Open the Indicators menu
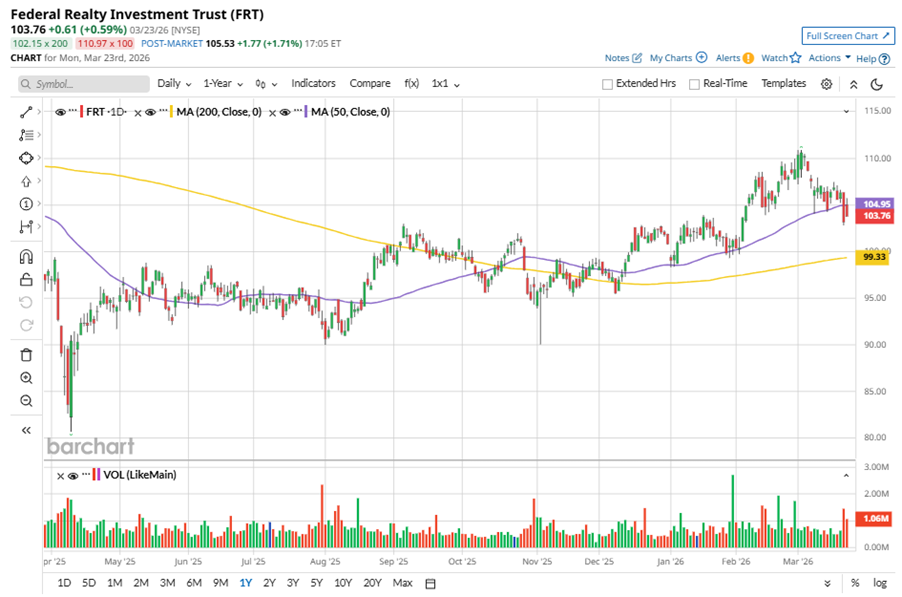 [x=313, y=84]
